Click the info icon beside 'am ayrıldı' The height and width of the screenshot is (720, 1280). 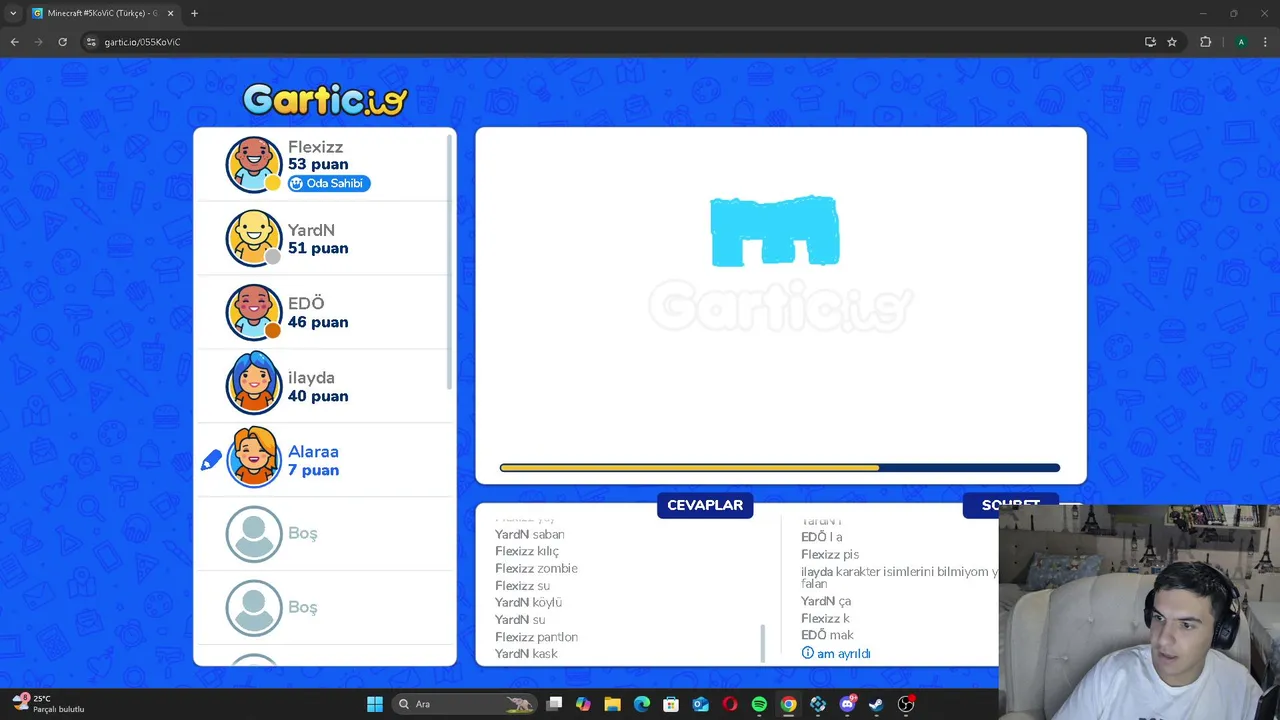coord(808,653)
